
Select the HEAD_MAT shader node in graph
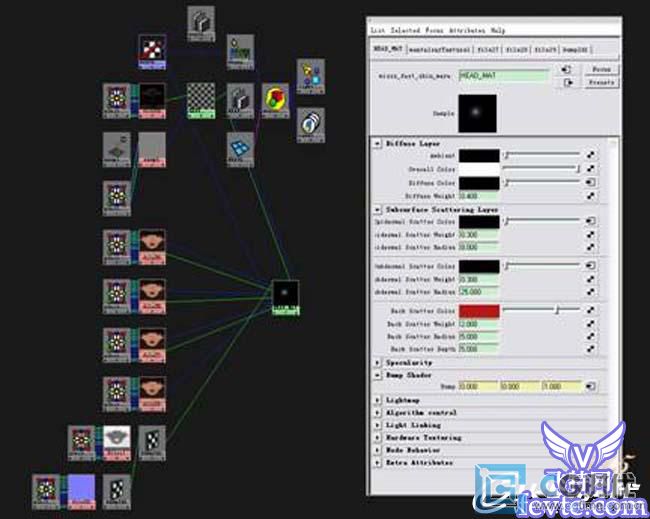pos(286,298)
